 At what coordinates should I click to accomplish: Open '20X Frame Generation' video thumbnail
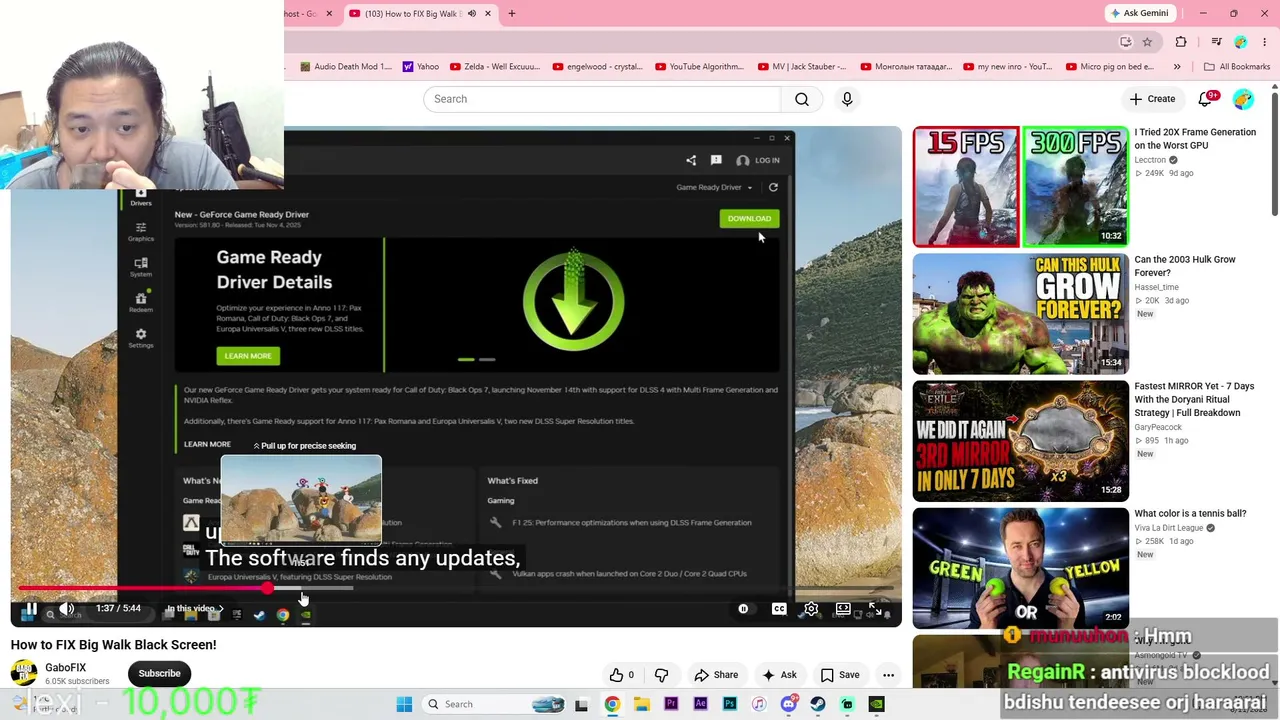1020,186
